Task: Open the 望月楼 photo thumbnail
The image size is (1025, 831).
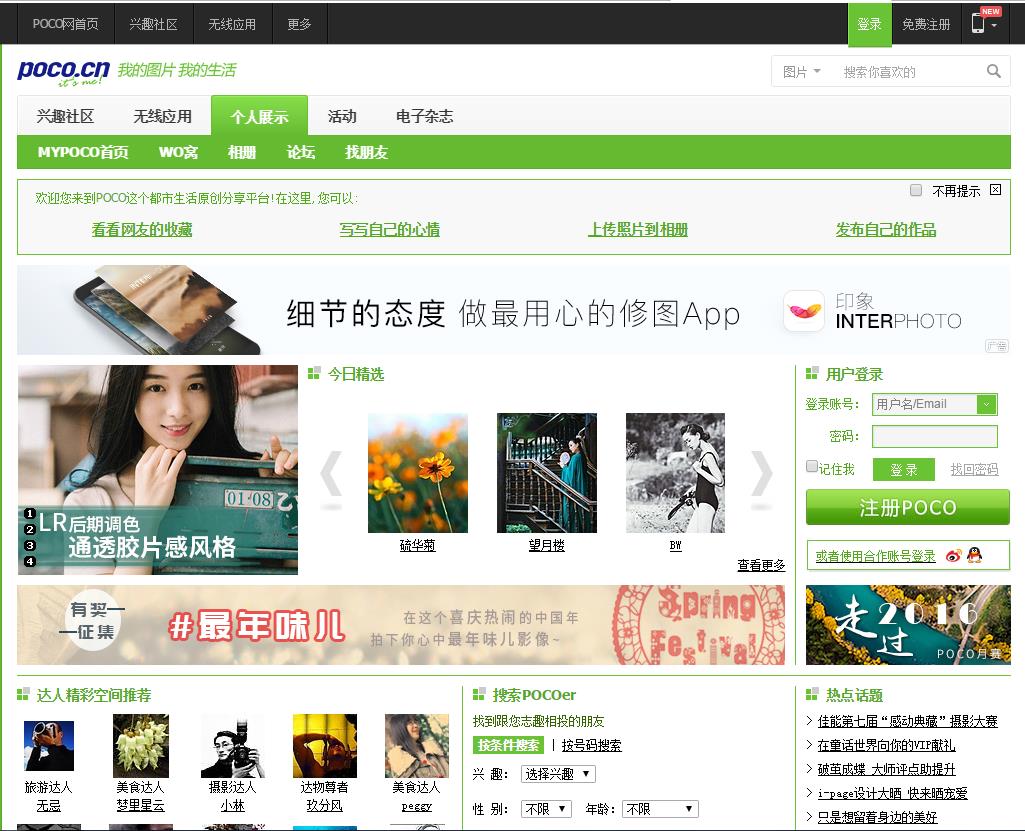Action: click(546, 473)
